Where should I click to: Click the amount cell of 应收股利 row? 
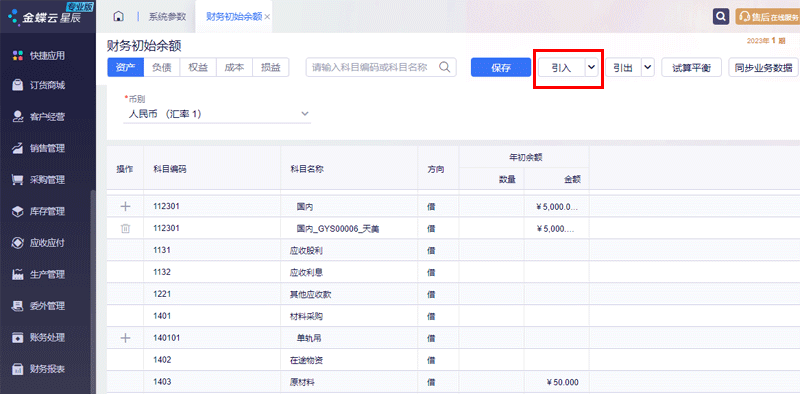point(557,251)
